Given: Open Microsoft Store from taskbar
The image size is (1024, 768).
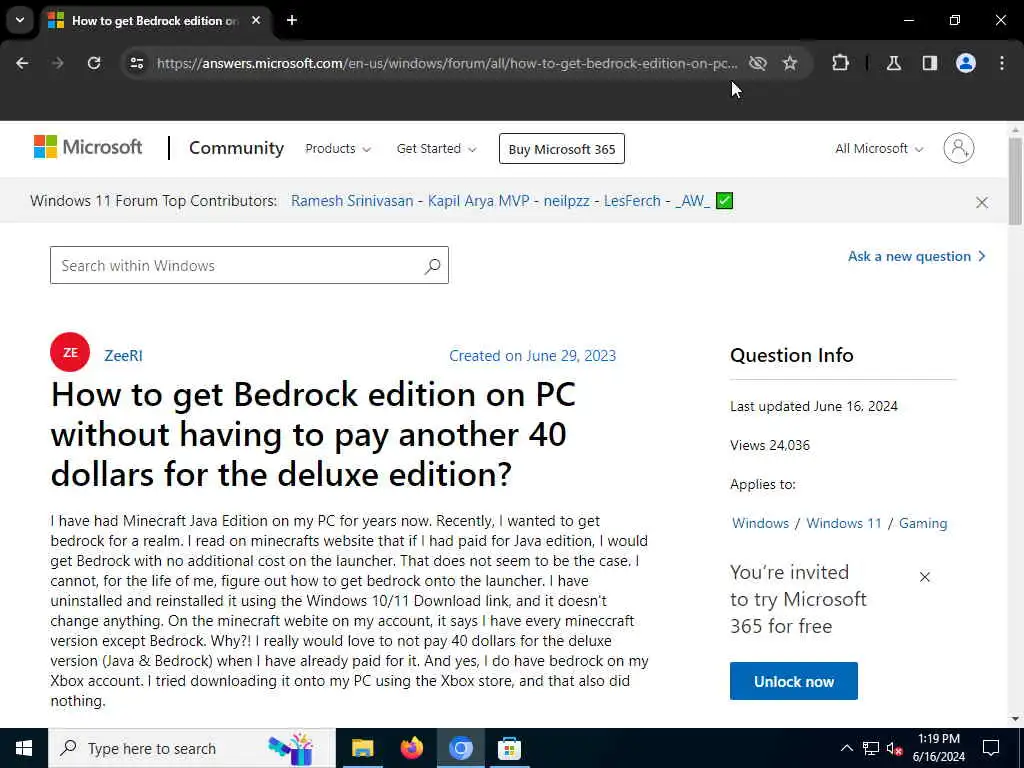Looking at the screenshot, I should click(509, 748).
